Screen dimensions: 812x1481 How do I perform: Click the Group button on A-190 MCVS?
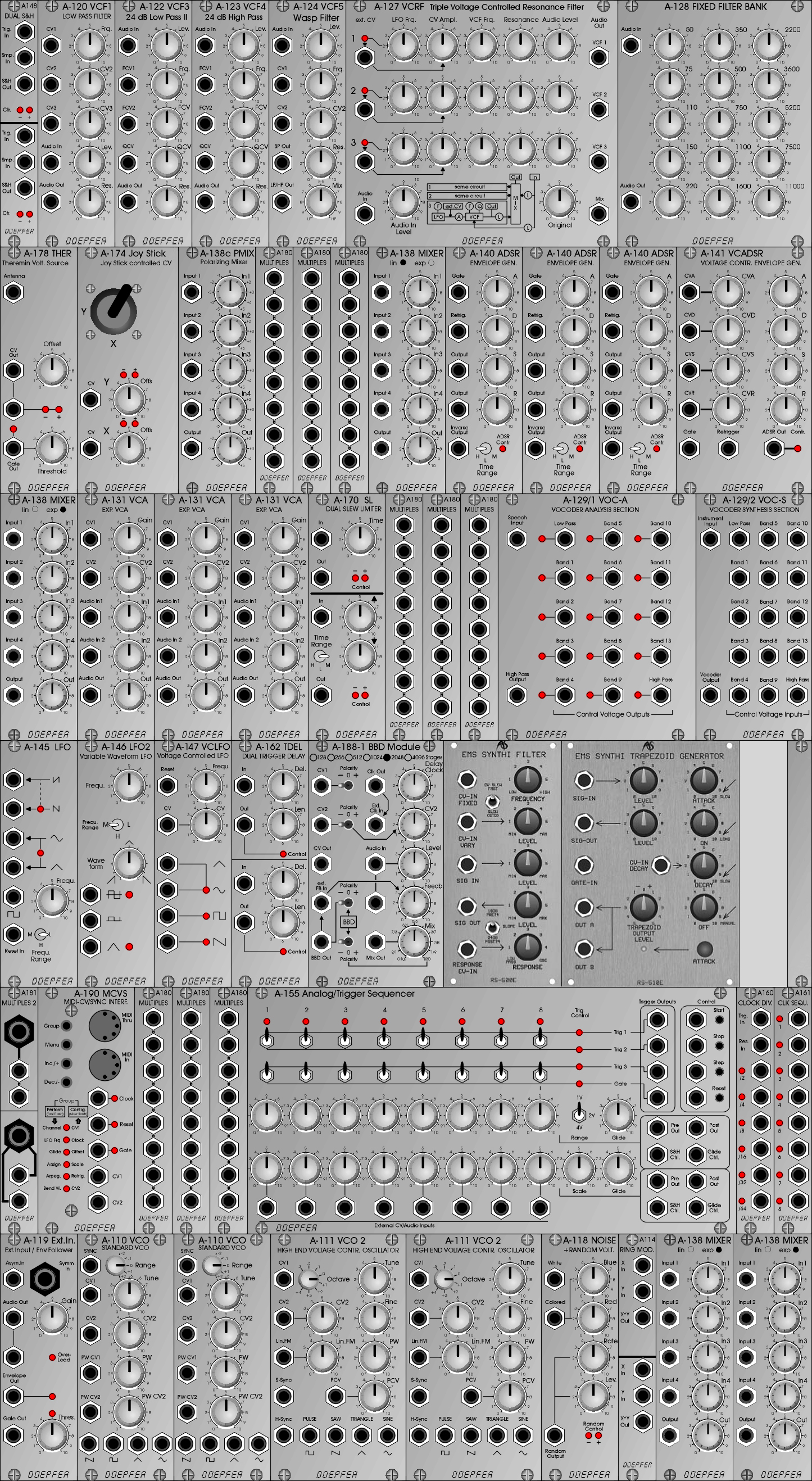[x=67, y=1026]
